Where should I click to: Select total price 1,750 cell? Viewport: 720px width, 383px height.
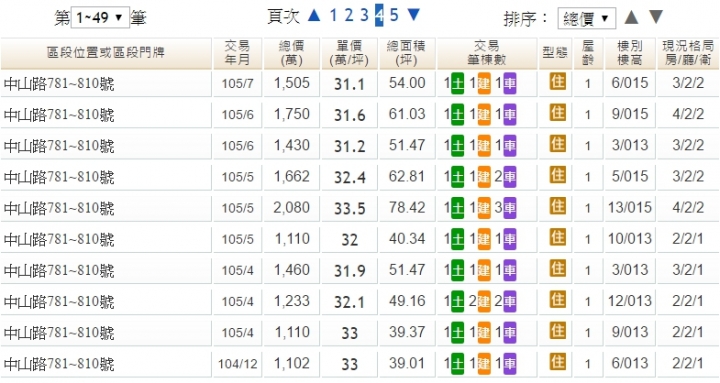point(292,115)
